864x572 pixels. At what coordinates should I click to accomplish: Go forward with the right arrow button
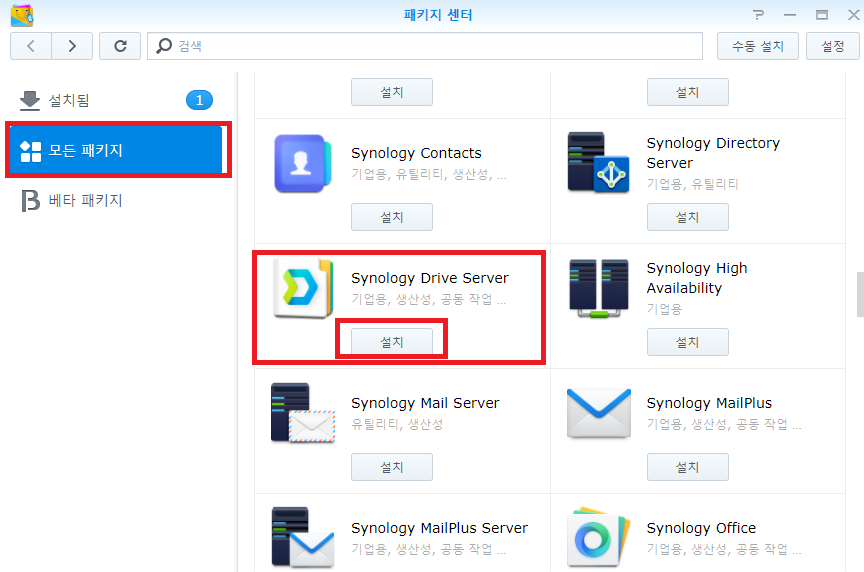(x=72, y=46)
